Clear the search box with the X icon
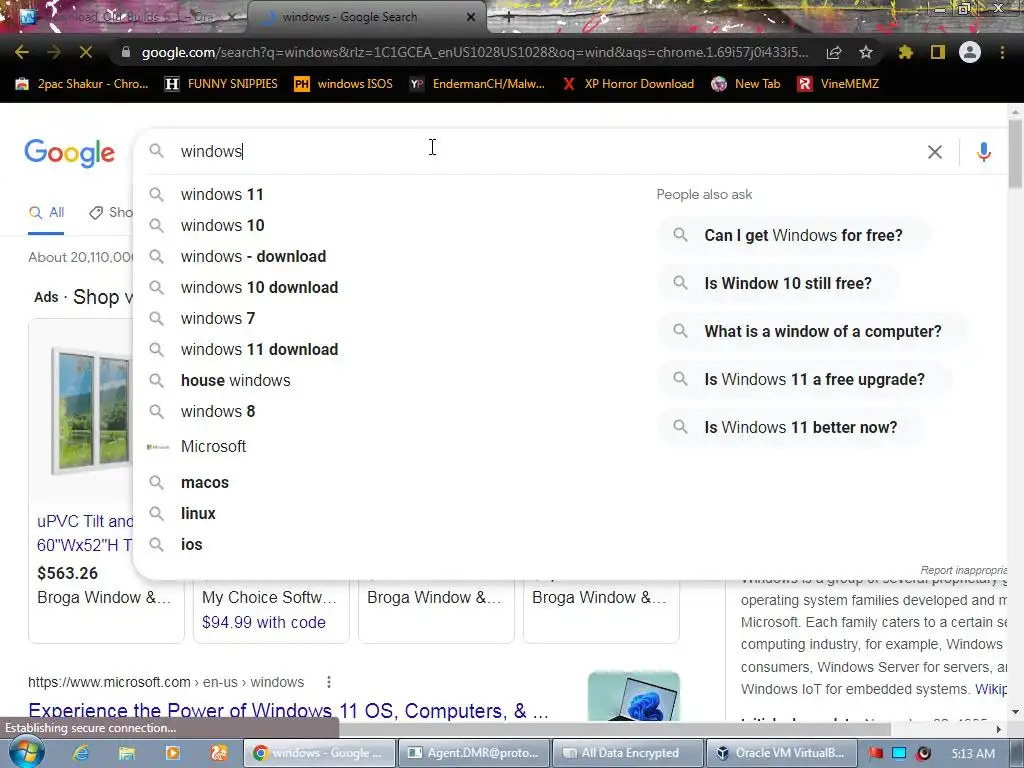 coord(935,152)
